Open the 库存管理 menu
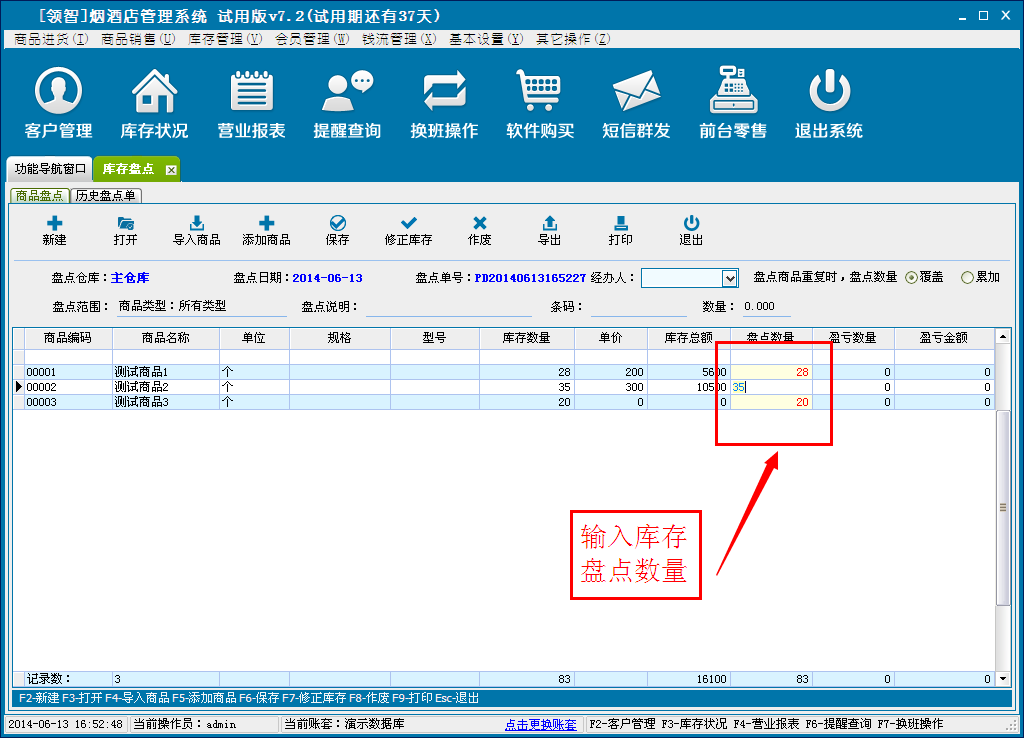 [225, 39]
